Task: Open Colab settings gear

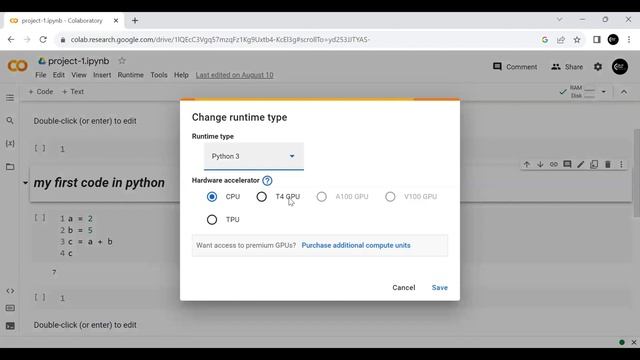Action: click(x=598, y=67)
